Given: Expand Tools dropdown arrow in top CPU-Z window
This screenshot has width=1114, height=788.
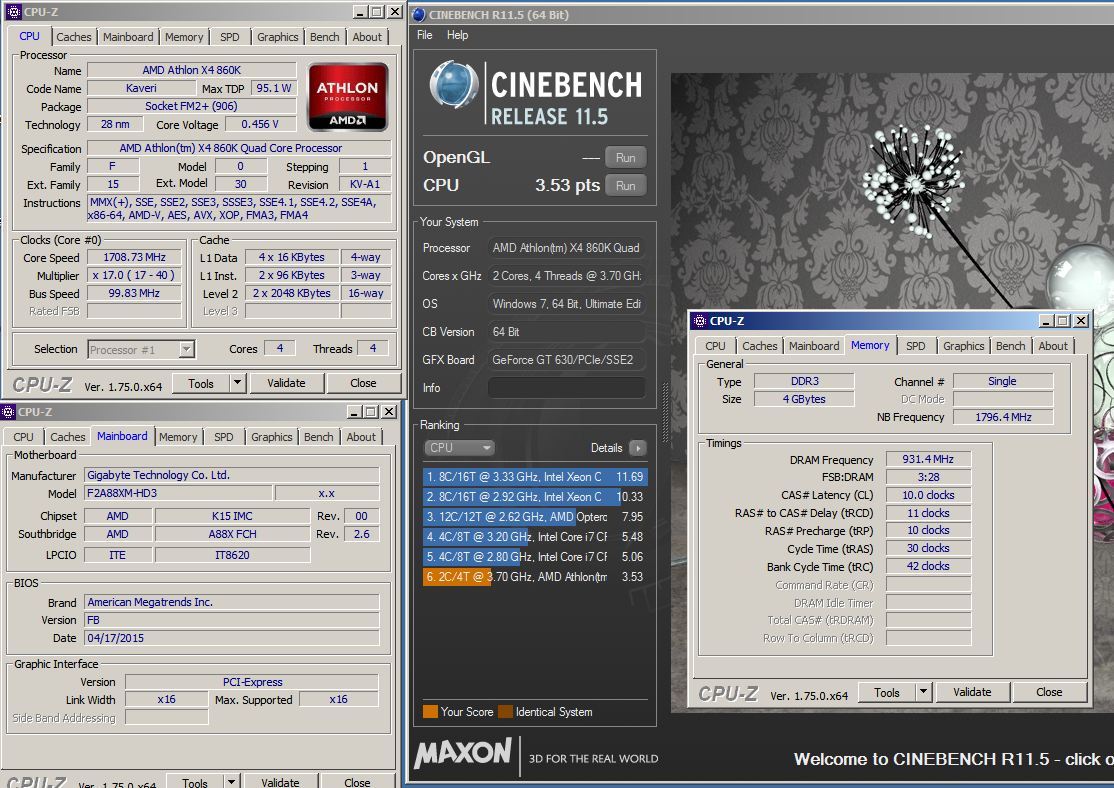Looking at the screenshot, I should [x=237, y=383].
